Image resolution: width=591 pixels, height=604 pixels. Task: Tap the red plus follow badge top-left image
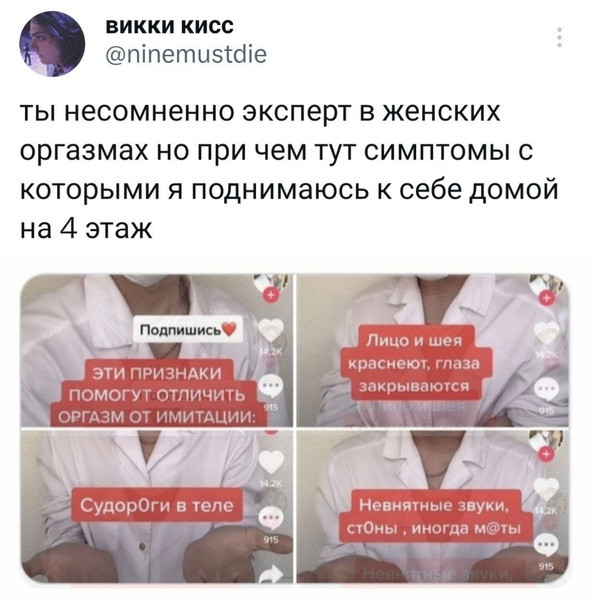pos(270,295)
